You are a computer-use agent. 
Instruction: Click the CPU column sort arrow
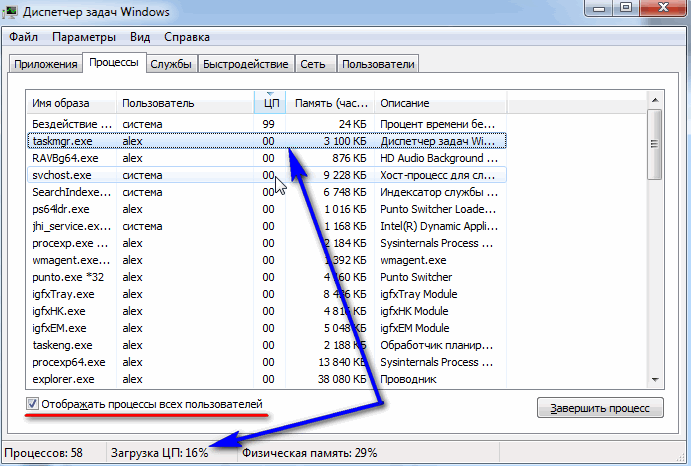[x=270, y=94]
